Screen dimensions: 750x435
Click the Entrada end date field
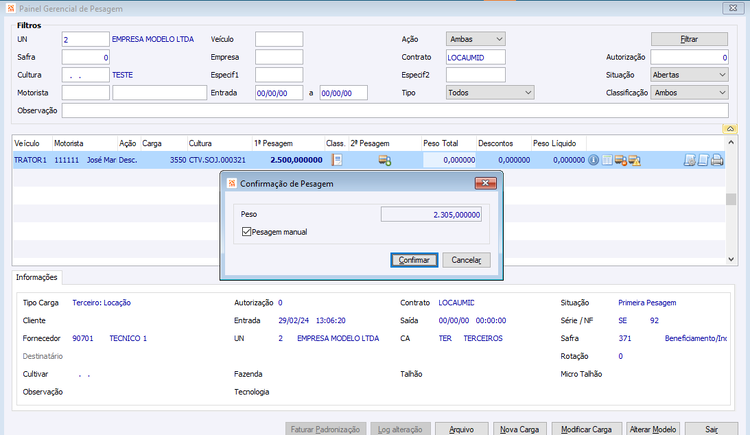pyautogui.click(x=343, y=93)
